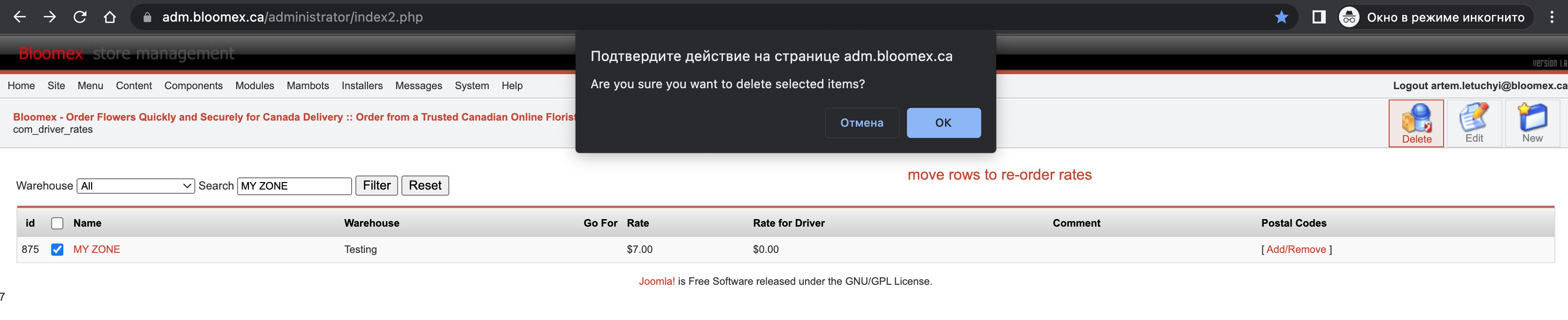Expand the Warehouse dropdown set to All
1568x320 pixels.
[x=136, y=186]
